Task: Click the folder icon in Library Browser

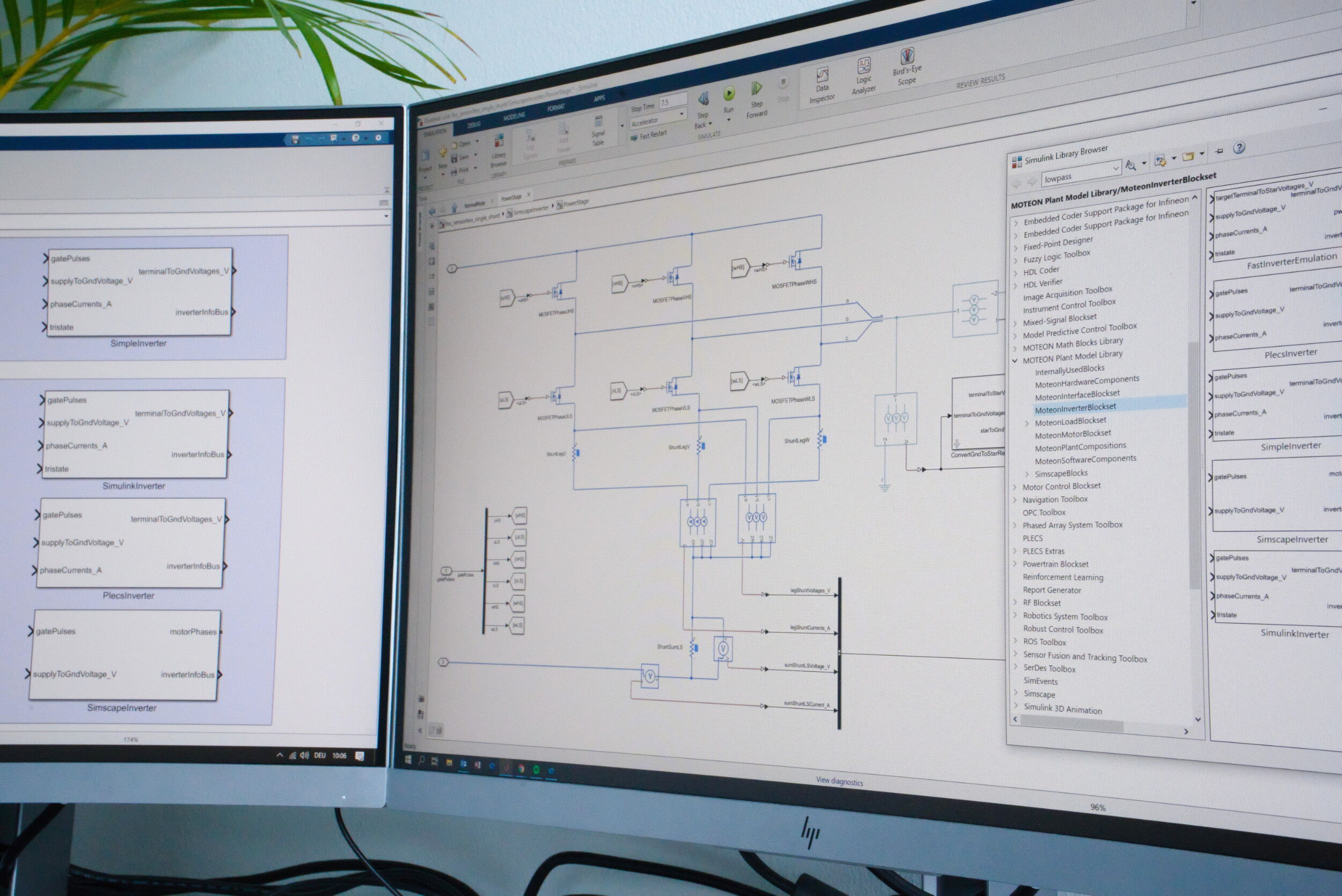Action: point(1188,156)
